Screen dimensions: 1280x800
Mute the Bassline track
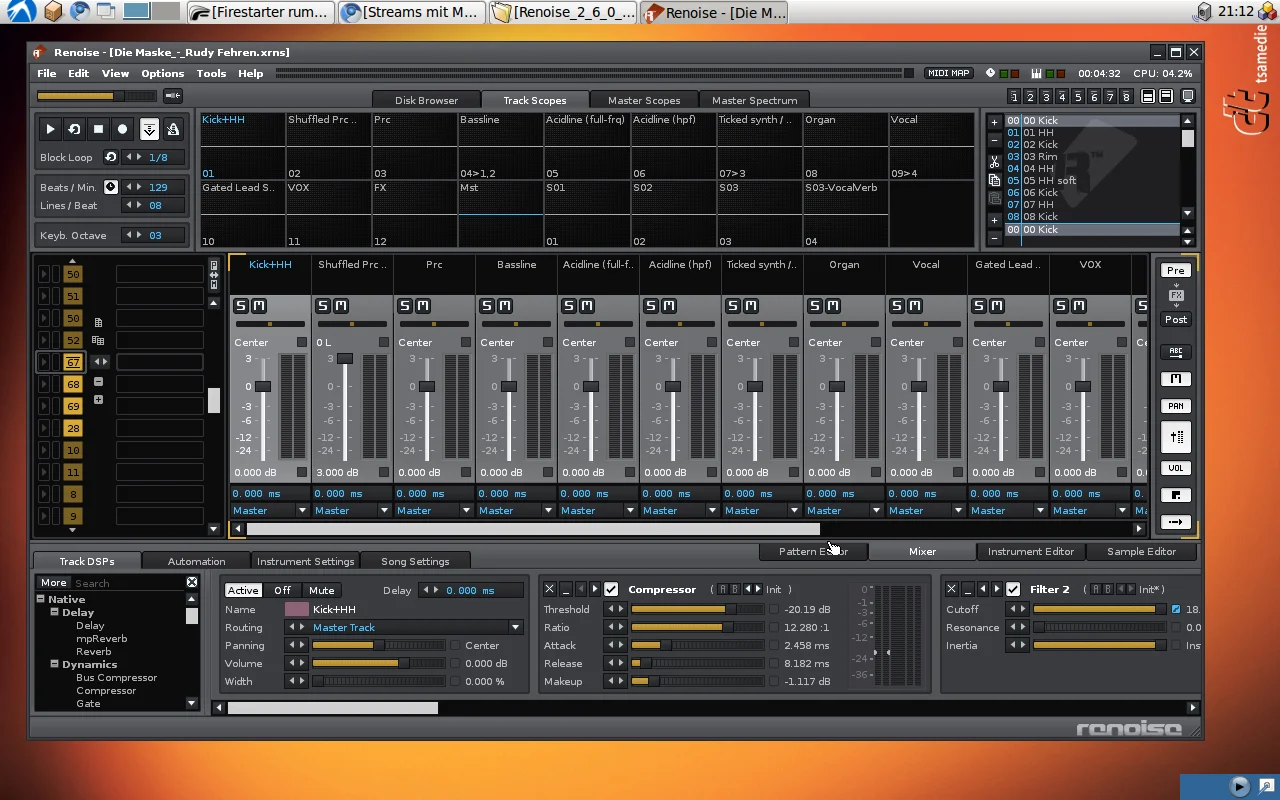click(x=505, y=306)
